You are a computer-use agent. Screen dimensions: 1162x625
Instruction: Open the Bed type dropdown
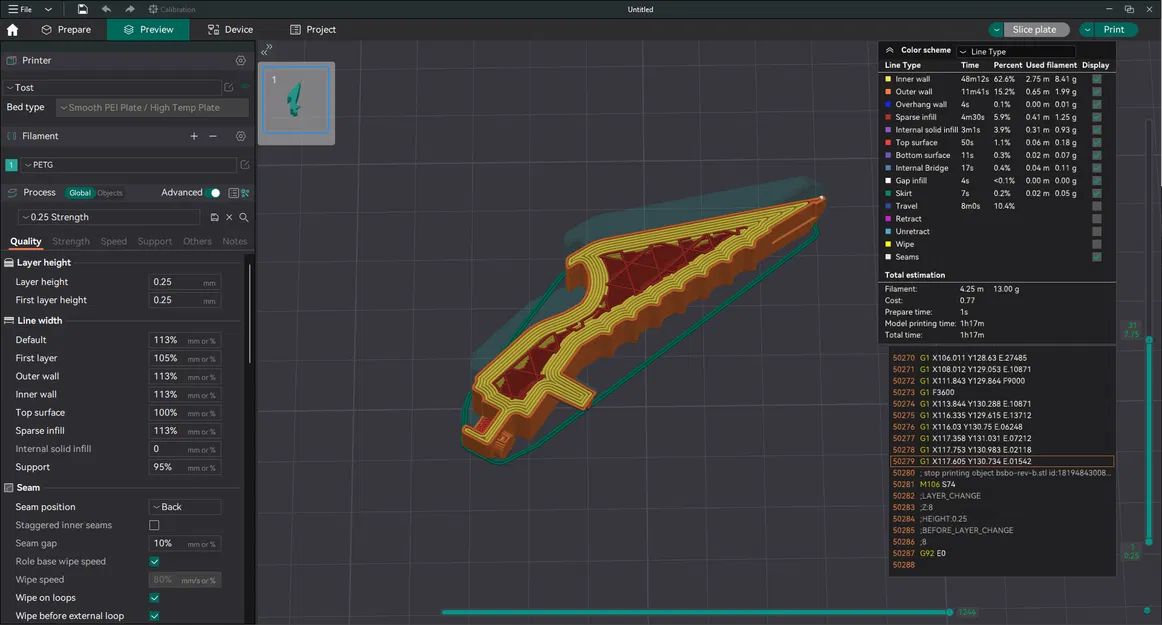[x=152, y=108]
